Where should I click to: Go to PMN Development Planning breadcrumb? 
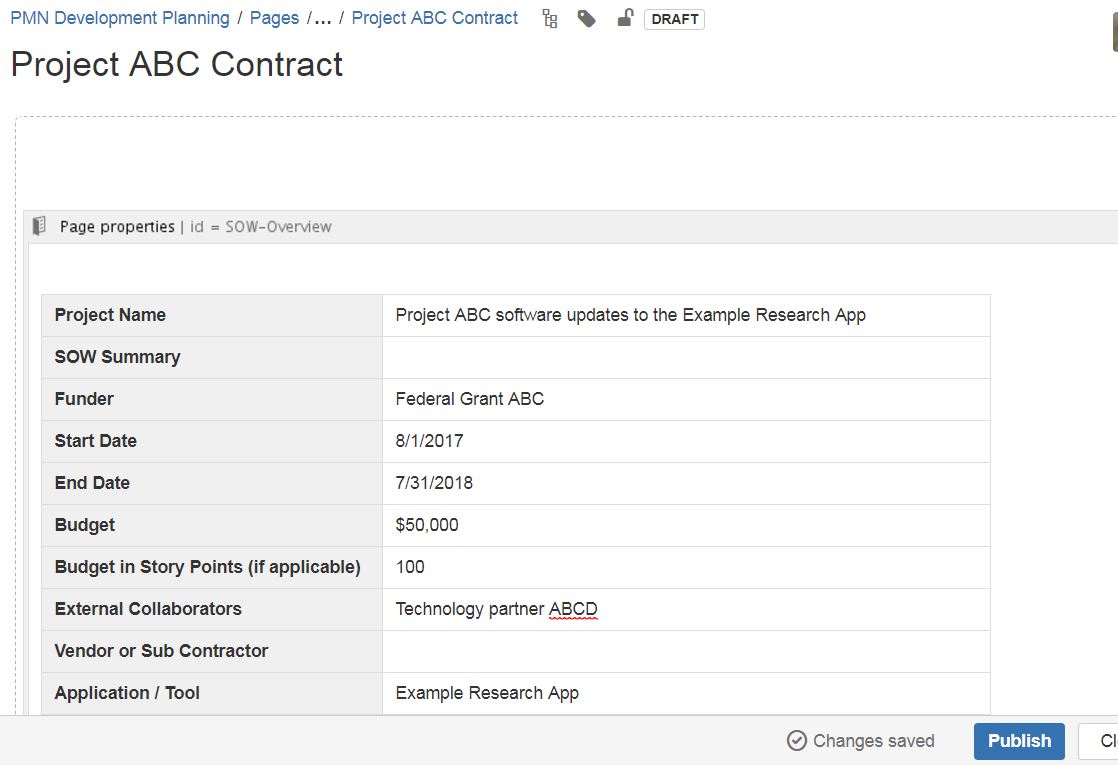[x=119, y=18]
